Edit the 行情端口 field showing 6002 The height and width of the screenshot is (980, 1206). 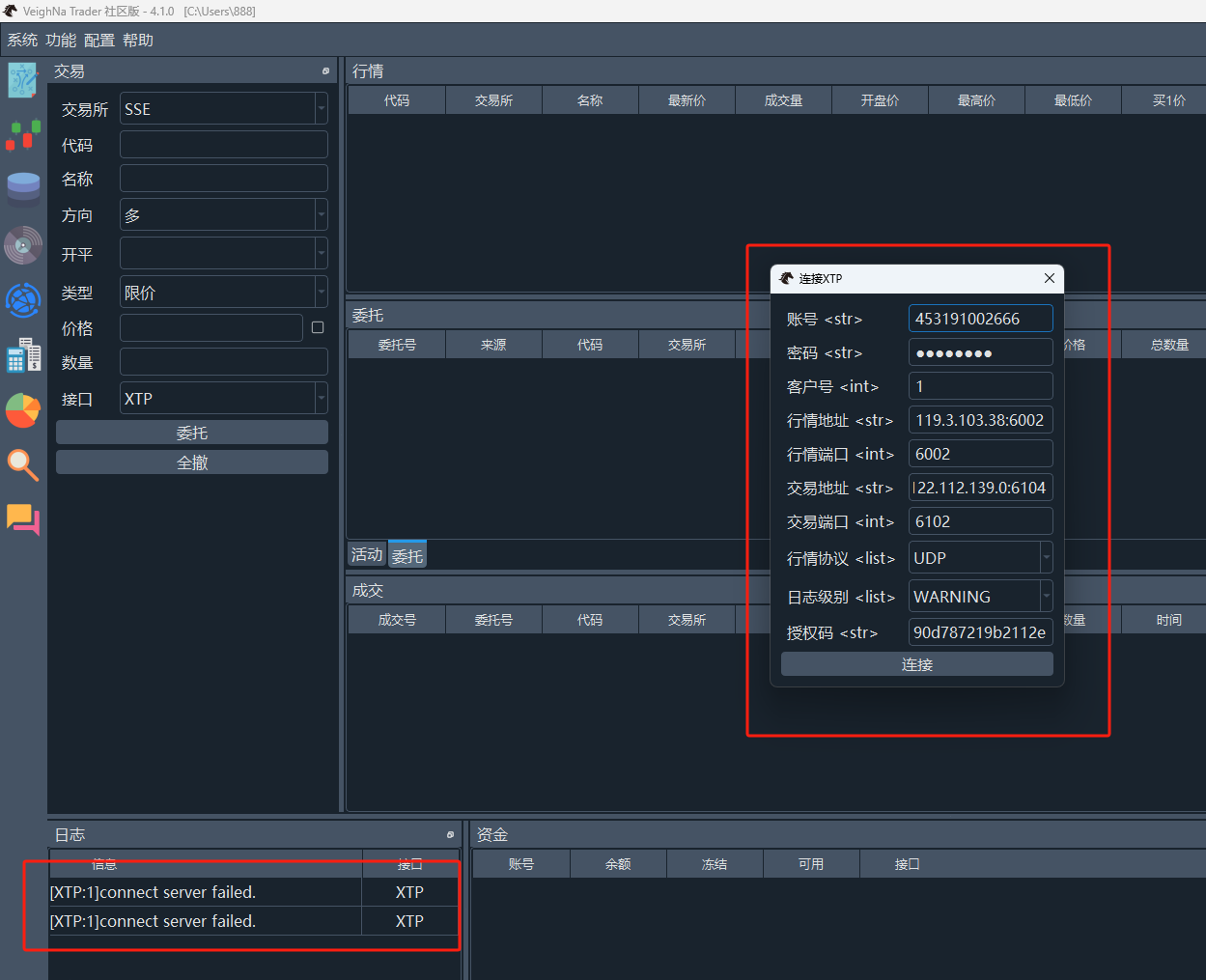pyautogui.click(x=981, y=454)
